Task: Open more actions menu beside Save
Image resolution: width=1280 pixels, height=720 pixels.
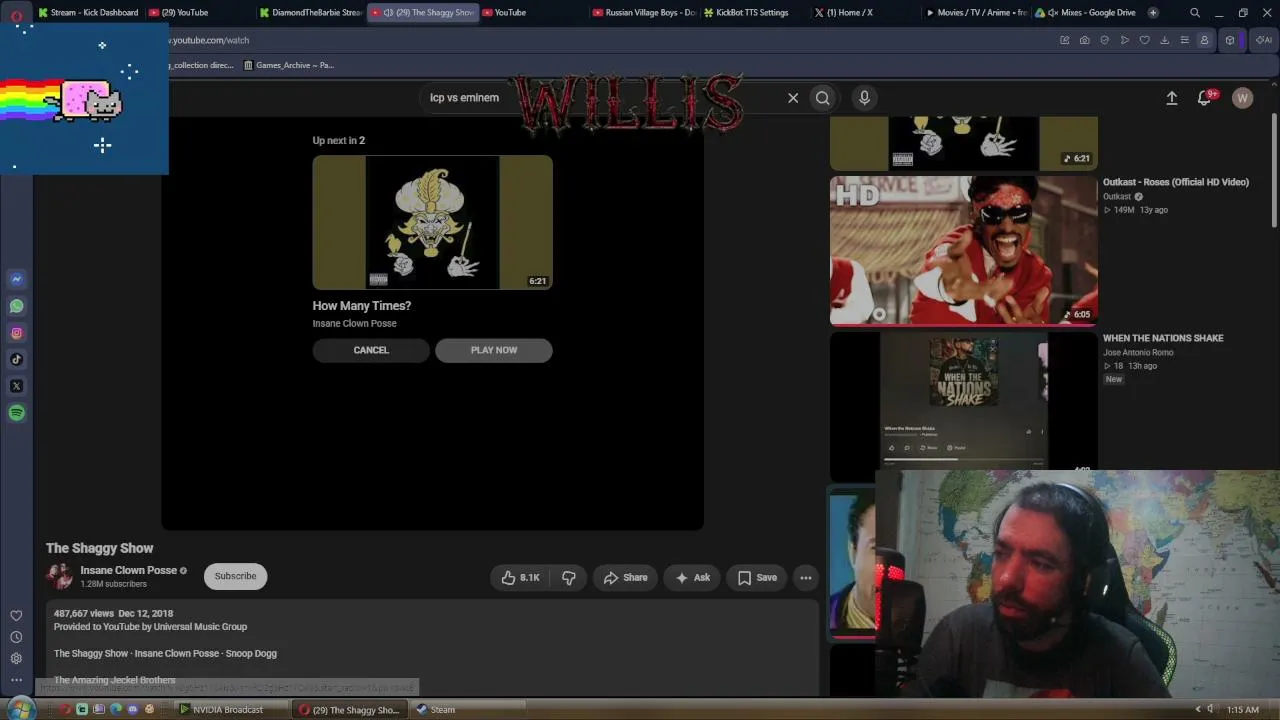Action: 806,577
